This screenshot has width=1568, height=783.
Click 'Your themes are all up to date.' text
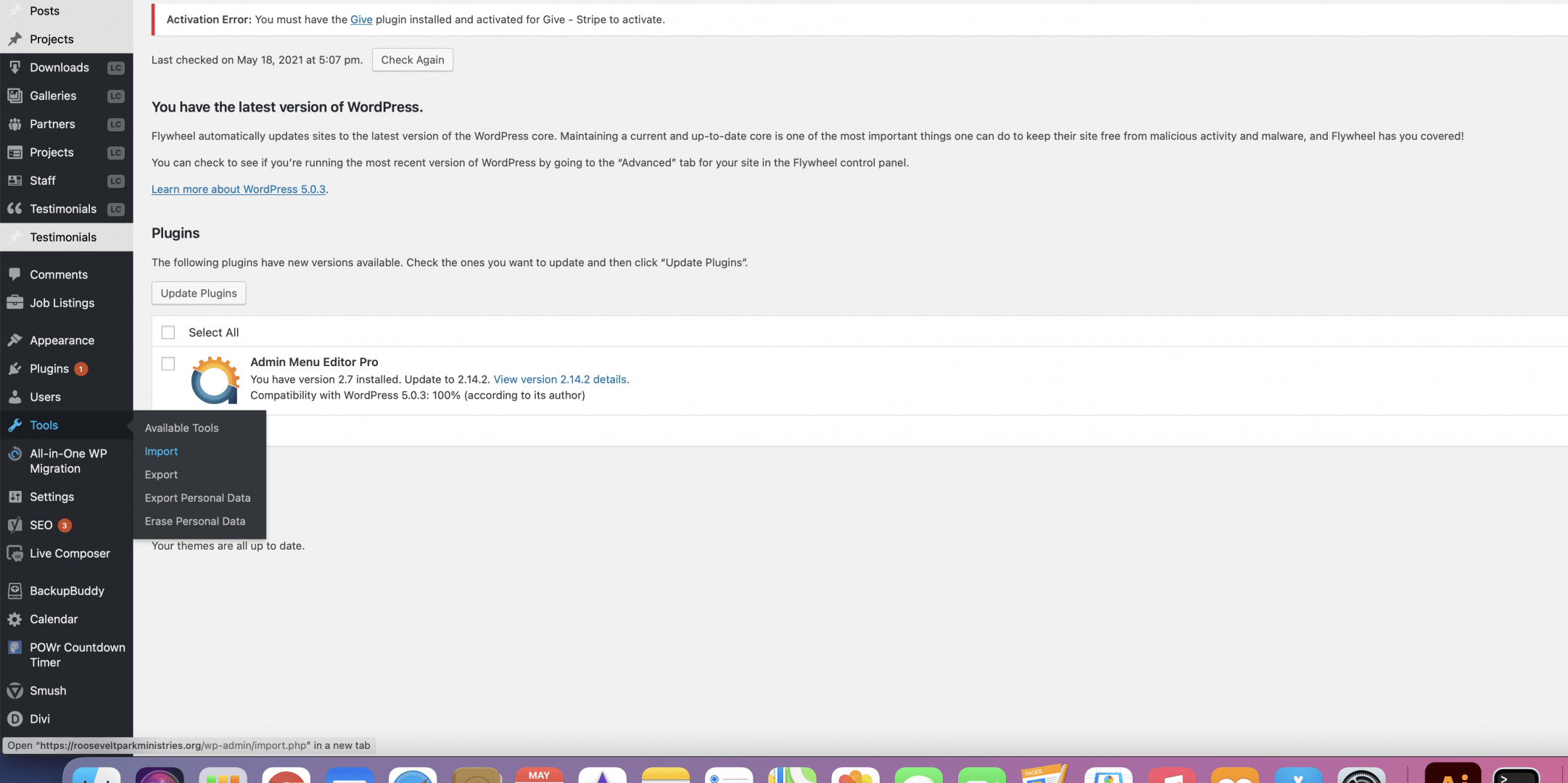228,546
